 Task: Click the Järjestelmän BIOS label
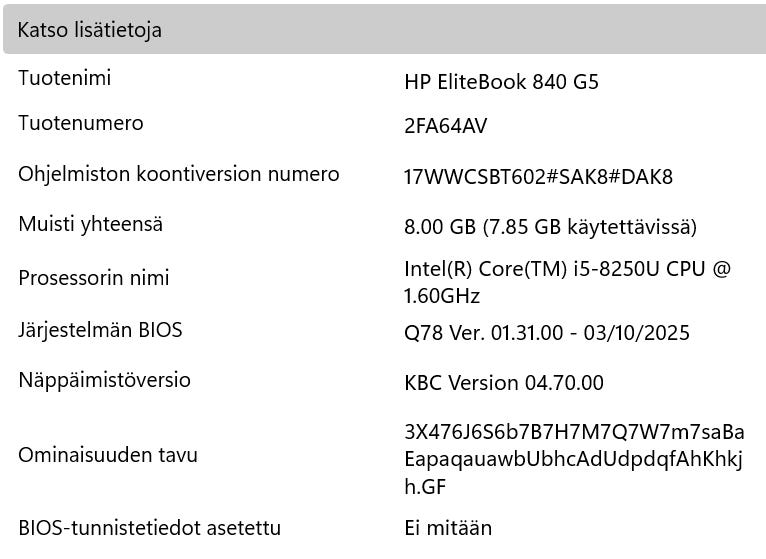point(100,329)
